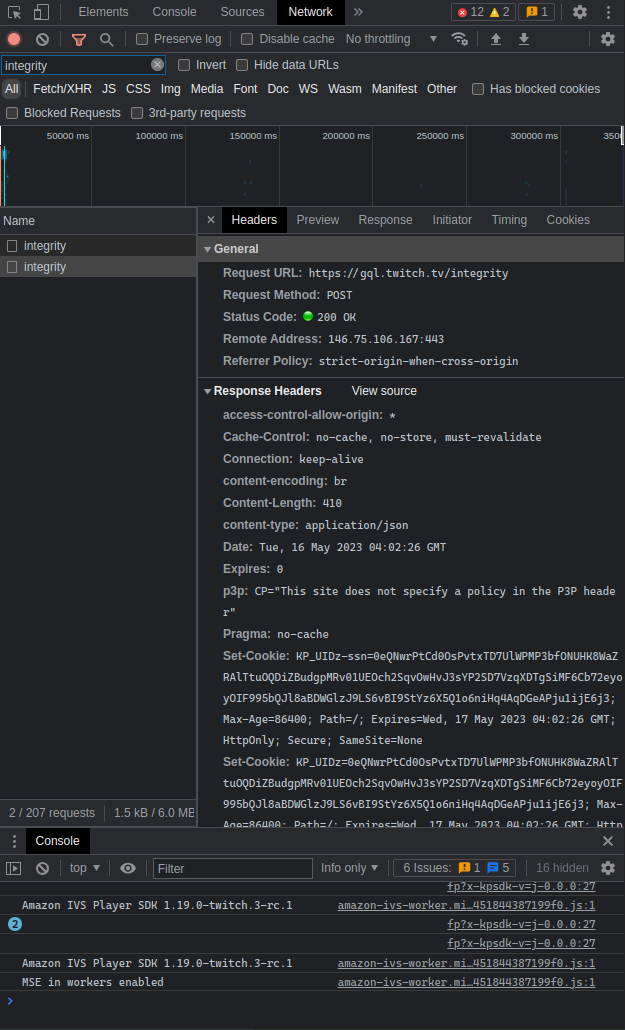Viewport: 625px width, 1030px height.
Task: Import HAR file upload icon
Action: click(496, 39)
